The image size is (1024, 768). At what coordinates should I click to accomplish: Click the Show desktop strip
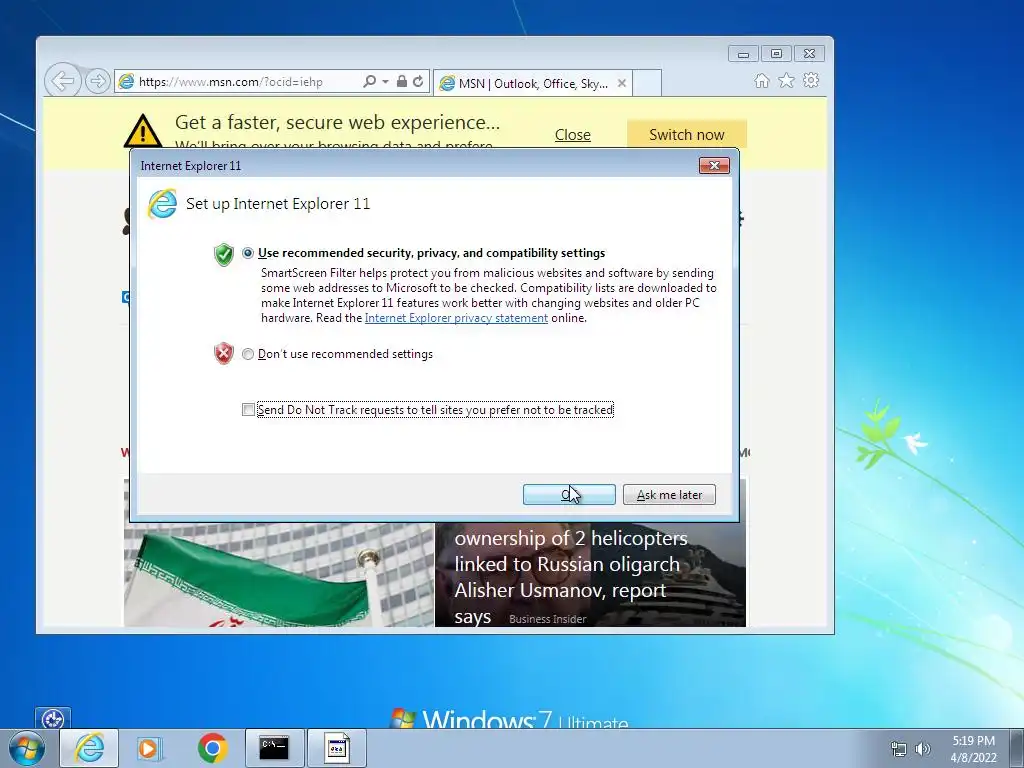tap(1018, 748)
